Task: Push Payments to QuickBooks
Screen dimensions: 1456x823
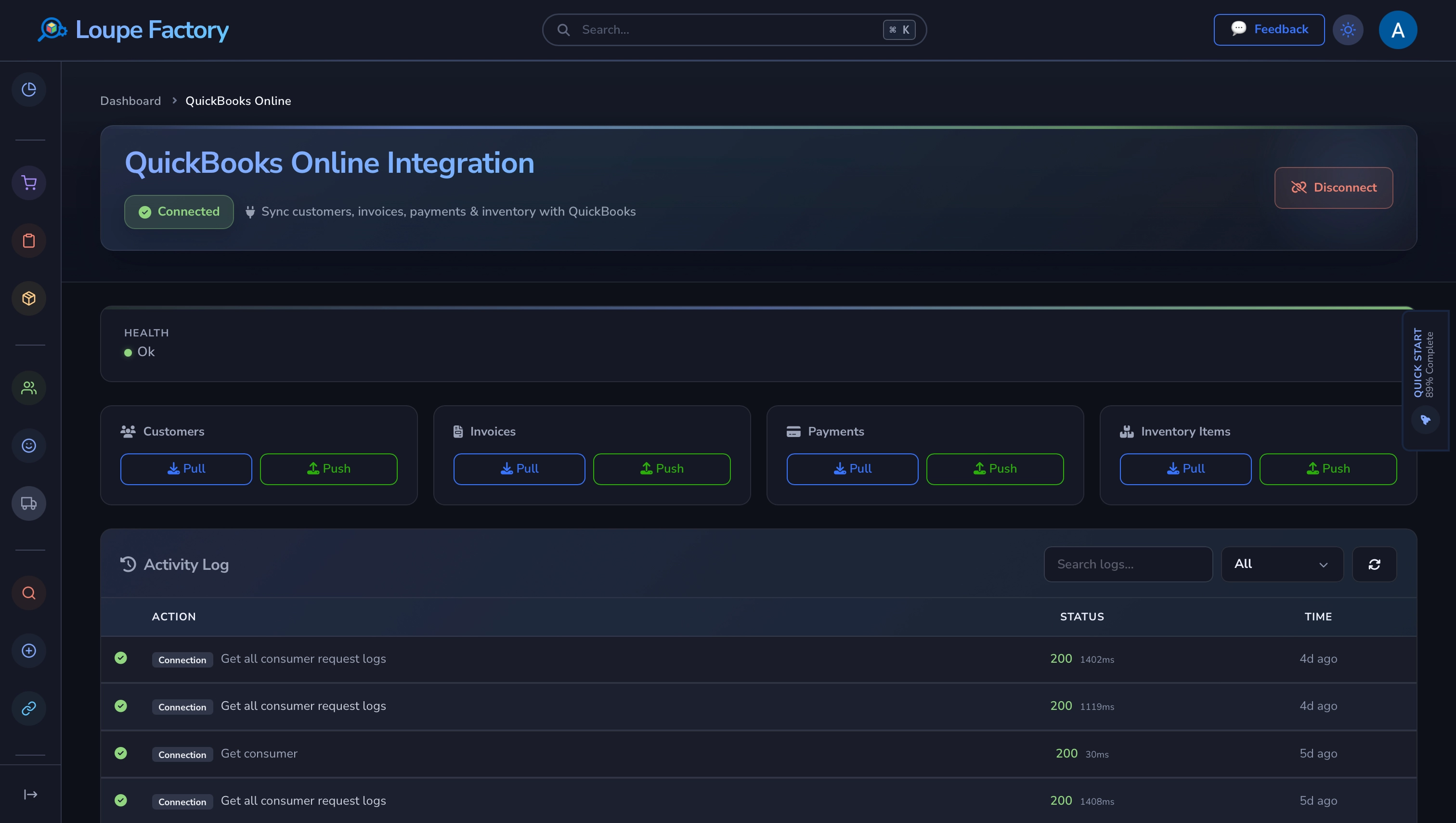Action: point(995,469)
